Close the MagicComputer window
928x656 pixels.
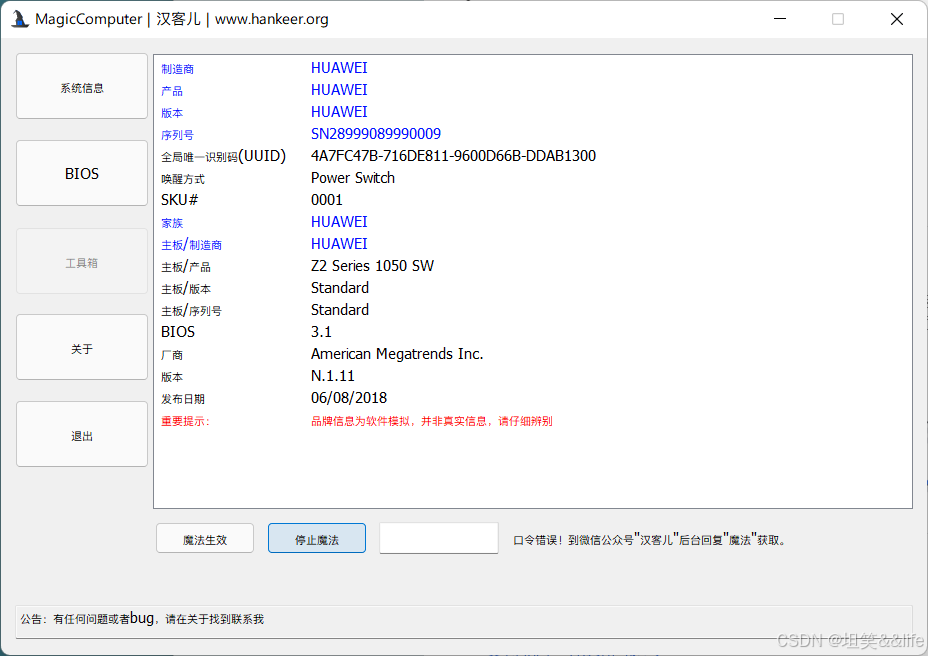897,19
